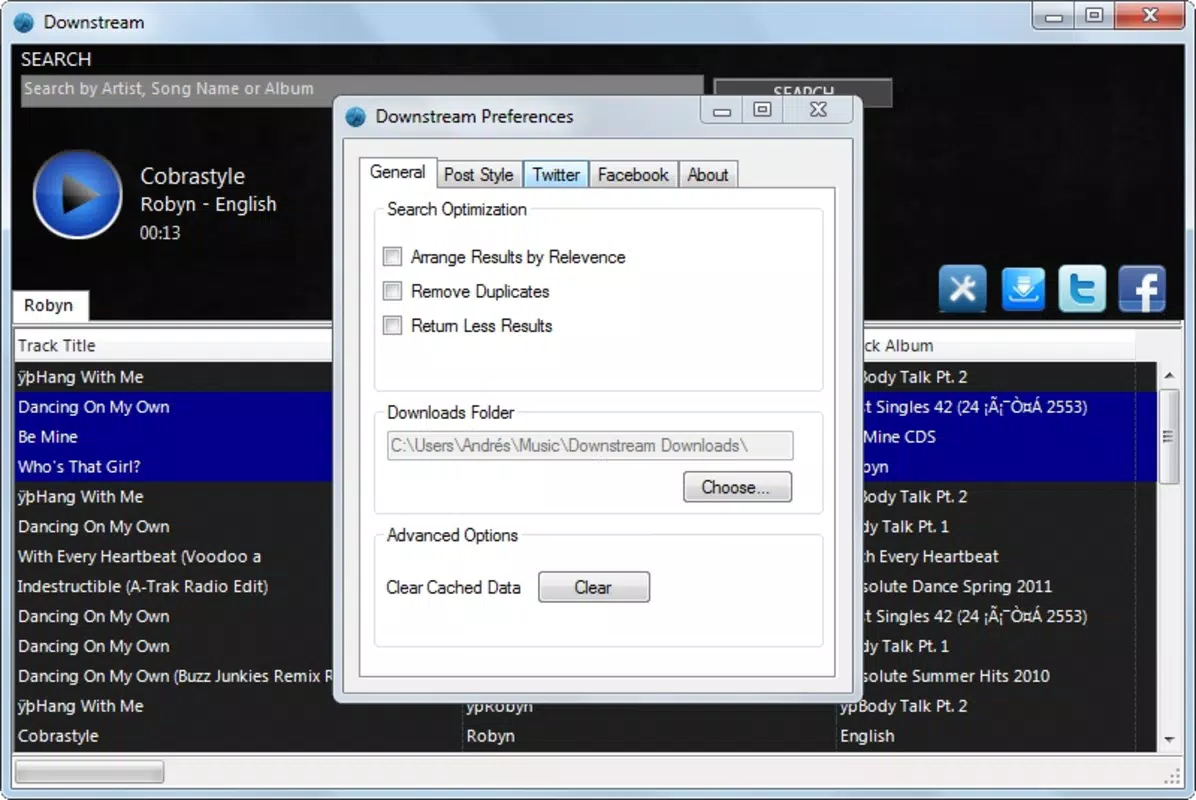The width and height of the screenshot is (1196, 800).
Task: Click the 00:13 playback time
Action: (160, 233)
